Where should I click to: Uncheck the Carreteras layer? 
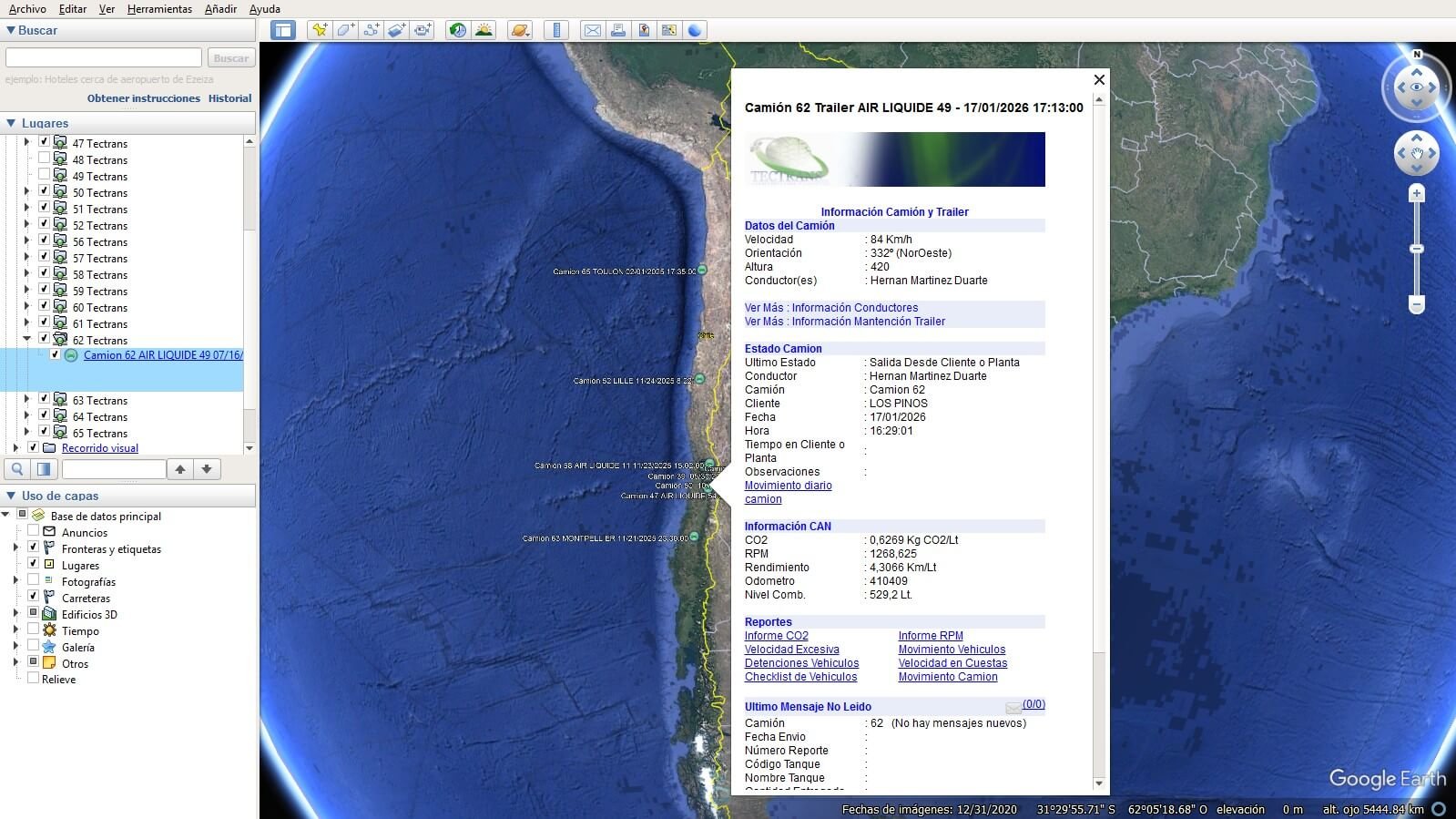click(x=34, y=597)
